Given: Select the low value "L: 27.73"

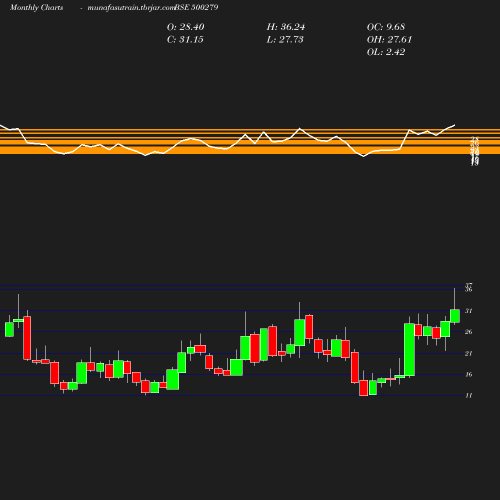Looking at the screenshot, I should tap(285, 40).
